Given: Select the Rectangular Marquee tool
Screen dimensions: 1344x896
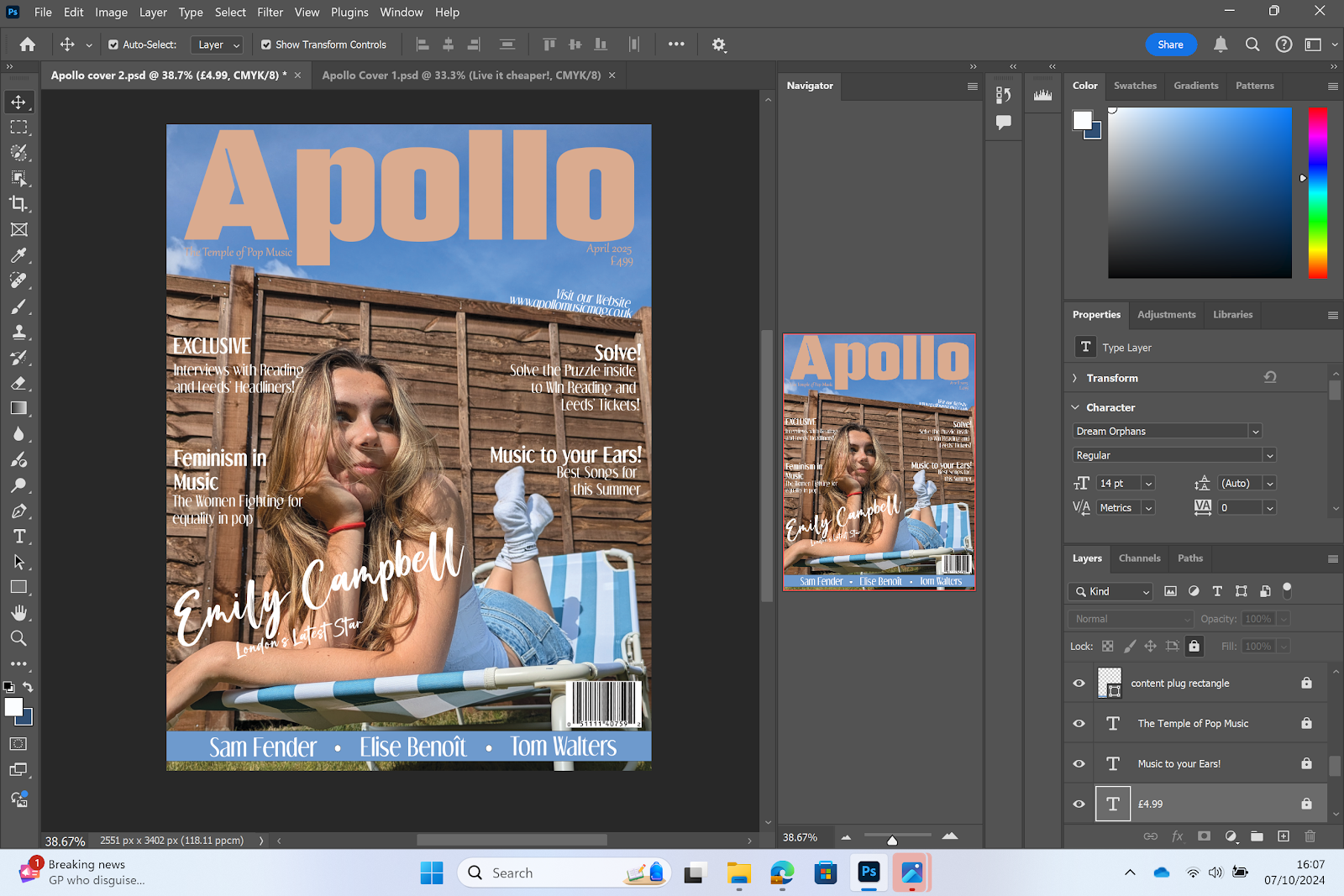Looking at the screenshot, I should point(18,128).
